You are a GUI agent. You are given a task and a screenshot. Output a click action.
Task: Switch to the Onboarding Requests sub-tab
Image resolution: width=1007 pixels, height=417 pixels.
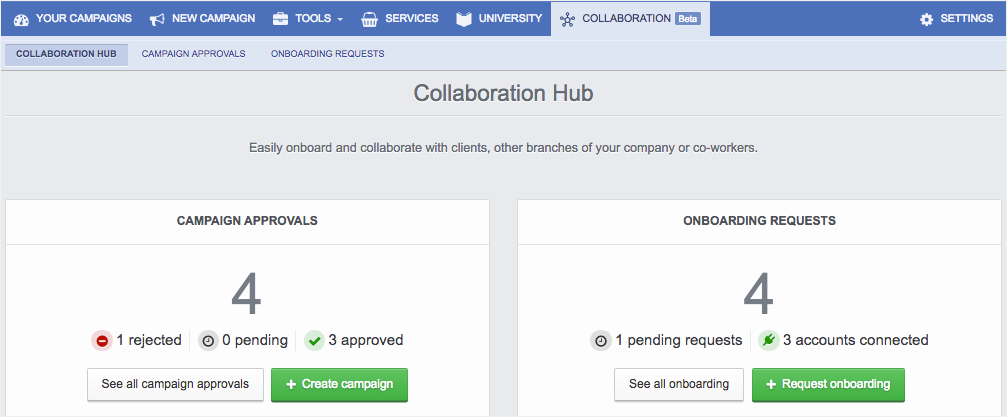point(328,54)
